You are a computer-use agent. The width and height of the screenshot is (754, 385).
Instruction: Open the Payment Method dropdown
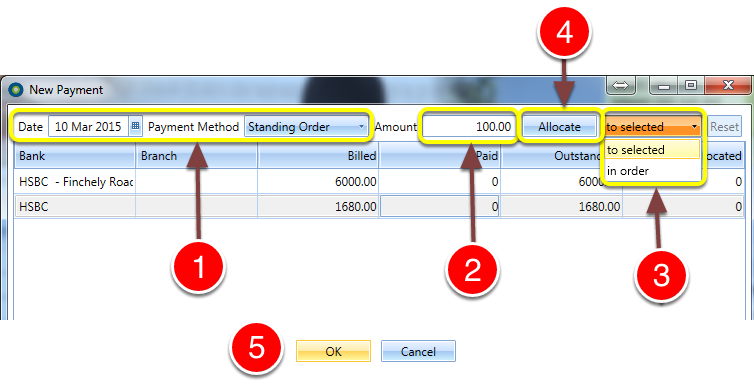306,127
